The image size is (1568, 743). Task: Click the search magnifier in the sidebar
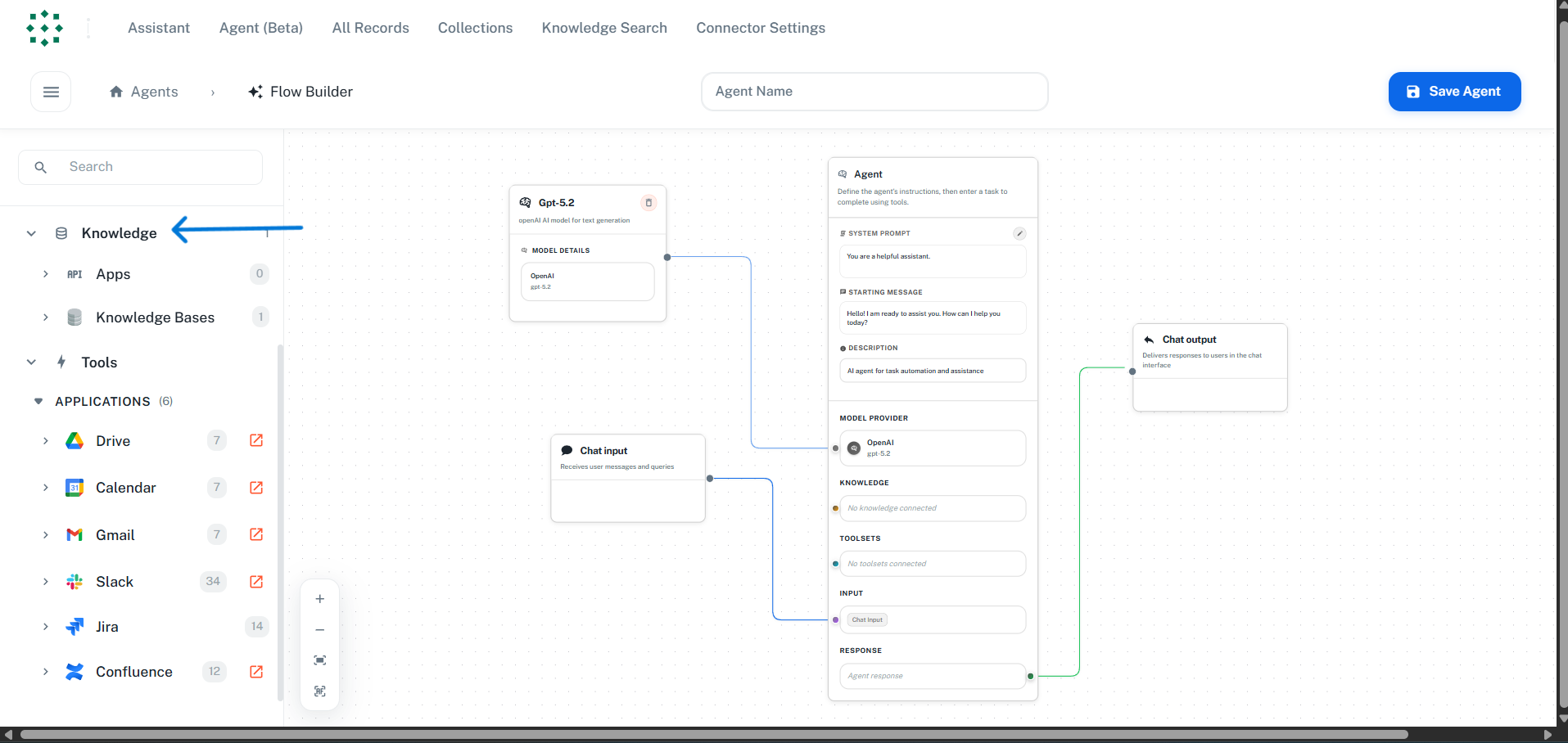[40, 167]
